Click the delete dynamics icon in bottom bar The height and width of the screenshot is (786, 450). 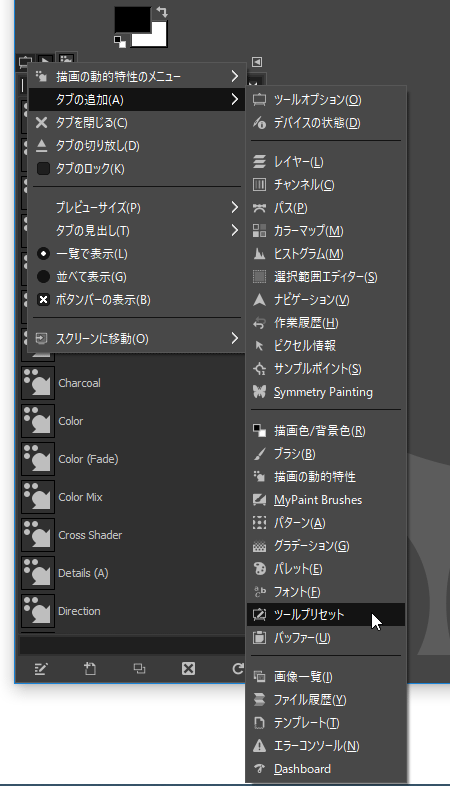[x=188, y=668]
